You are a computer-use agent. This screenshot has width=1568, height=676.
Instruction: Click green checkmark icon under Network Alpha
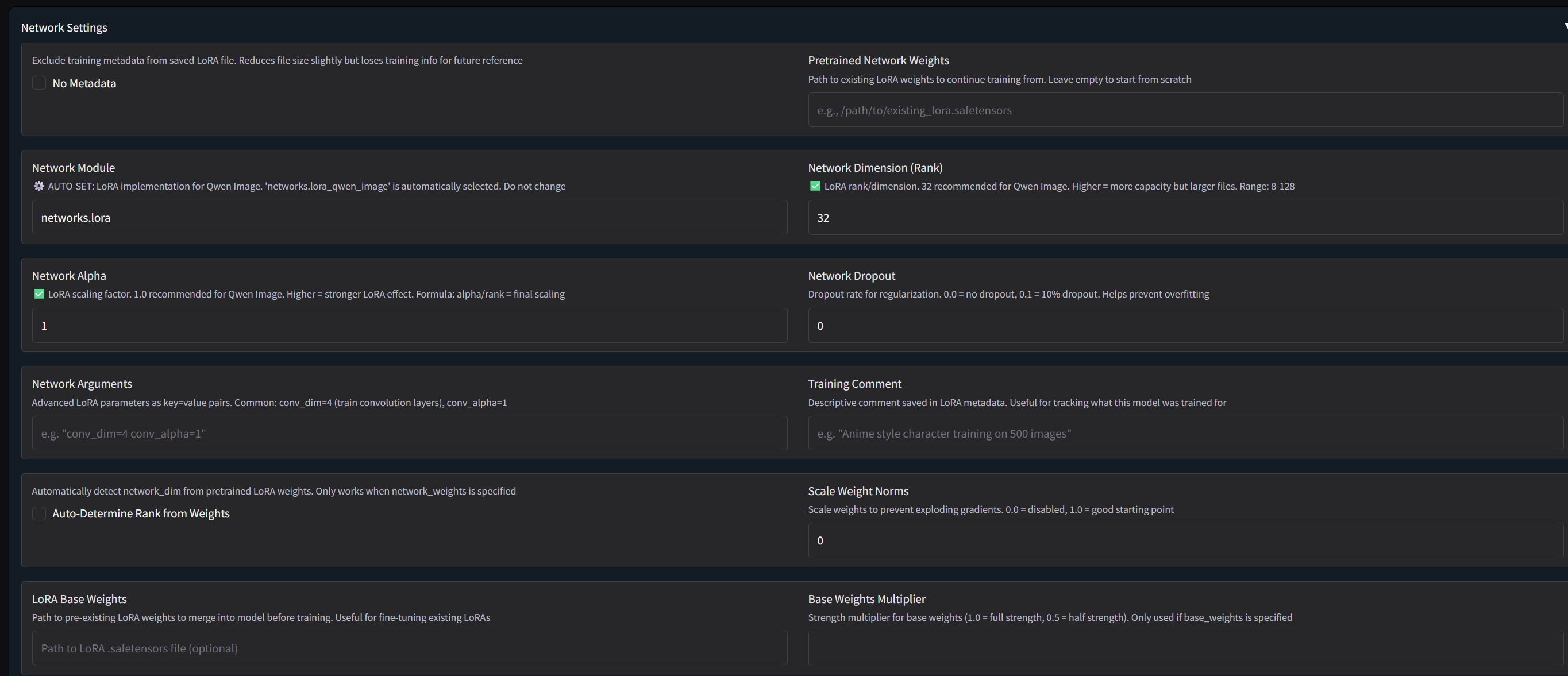tap(39, 294)
